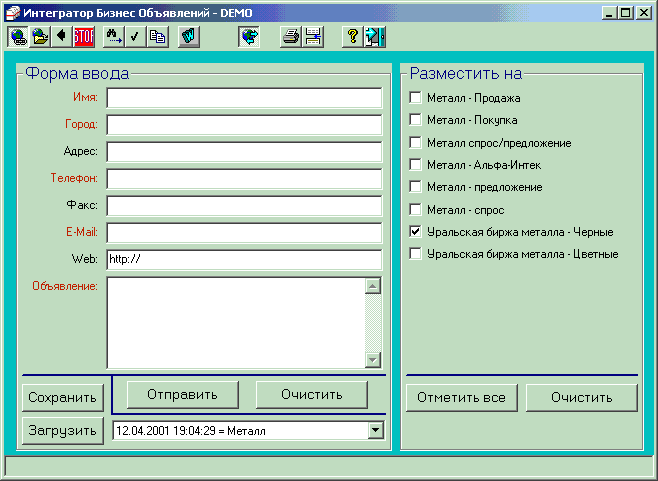
Task: Click the Факс input field
Action: click(x=244, y=206)
